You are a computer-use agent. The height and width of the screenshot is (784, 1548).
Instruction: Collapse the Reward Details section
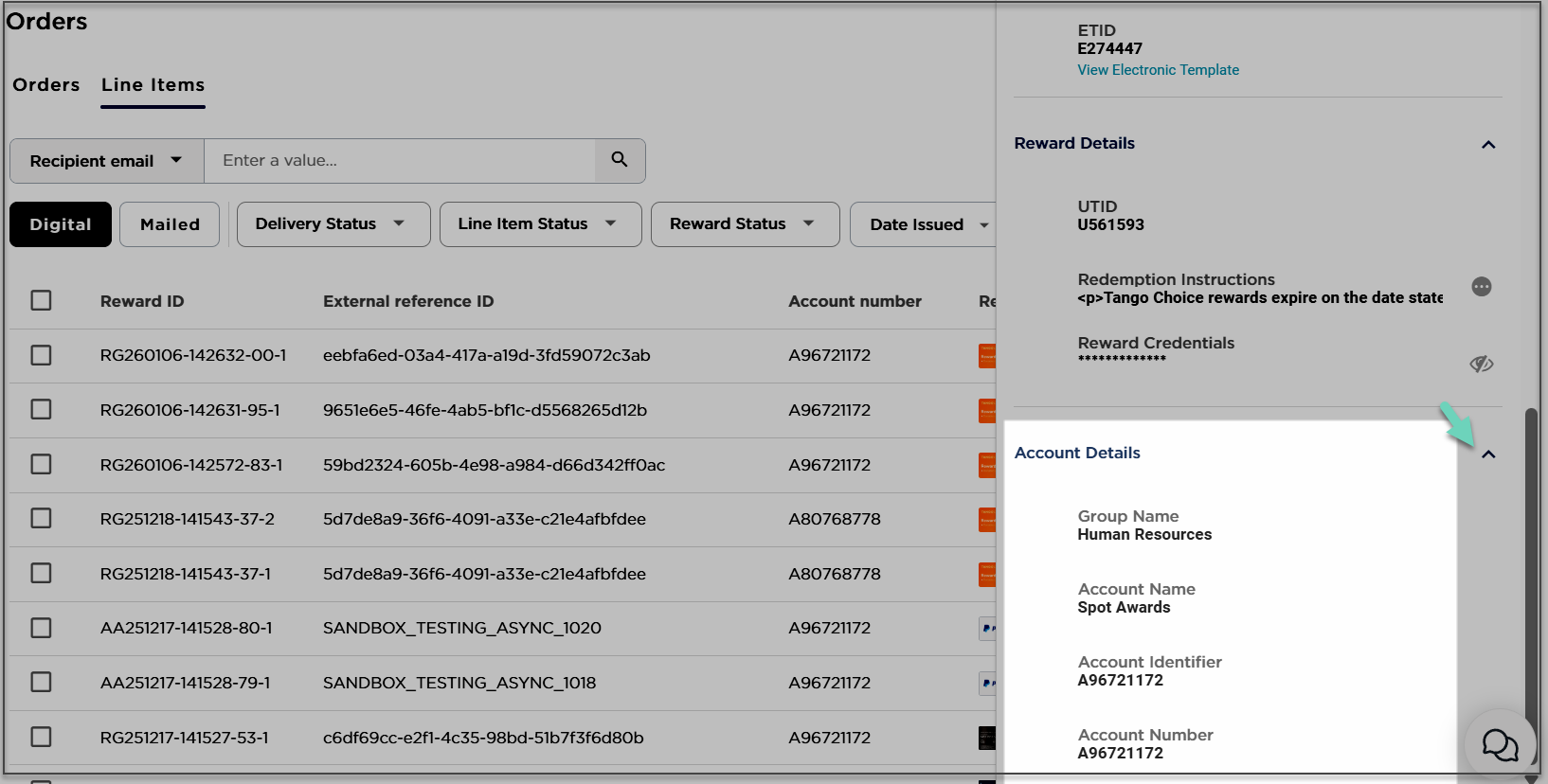click(x=1488, y=145)
